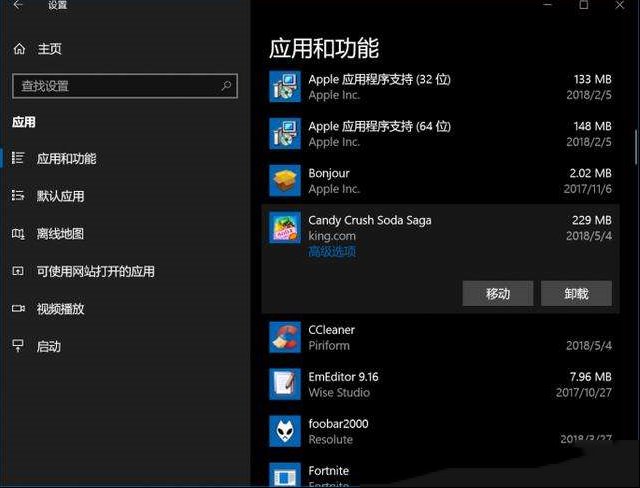Click the 可使用网站打开的应用 icon
640x488 pixels.
coord(18,271)
